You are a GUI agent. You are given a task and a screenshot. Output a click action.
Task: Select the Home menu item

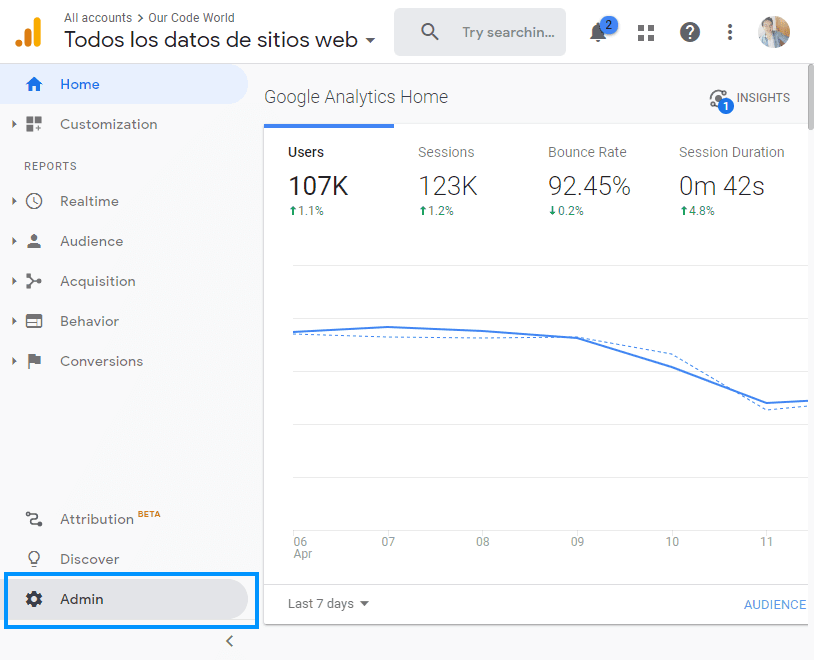80,85
